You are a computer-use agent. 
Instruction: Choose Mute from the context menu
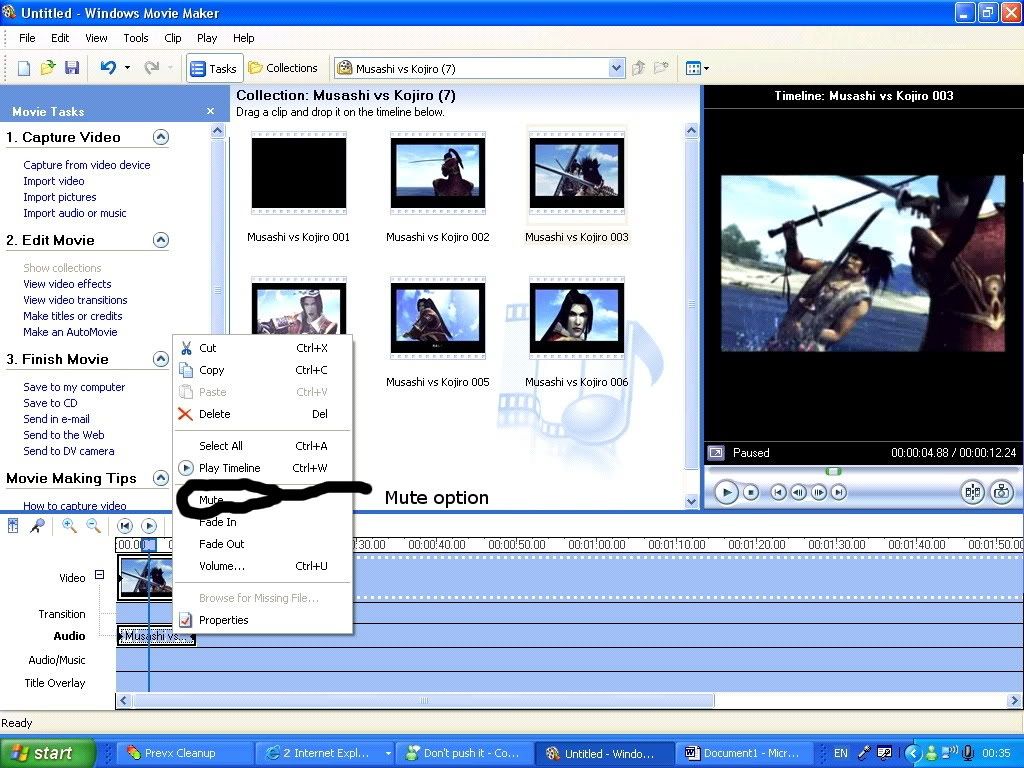211,499
